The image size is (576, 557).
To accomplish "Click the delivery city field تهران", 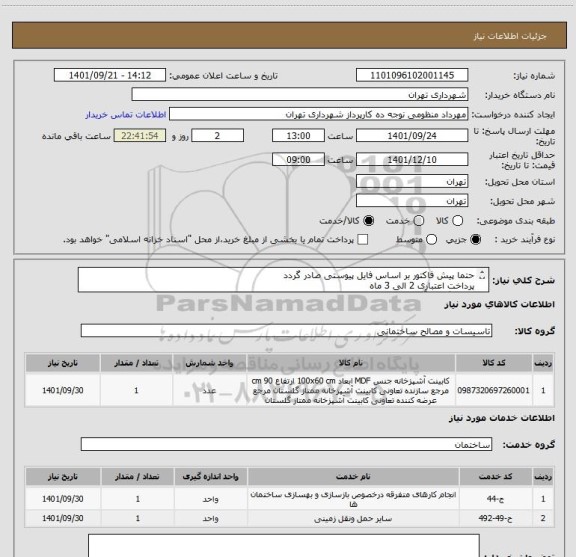I will coord(412,201).
